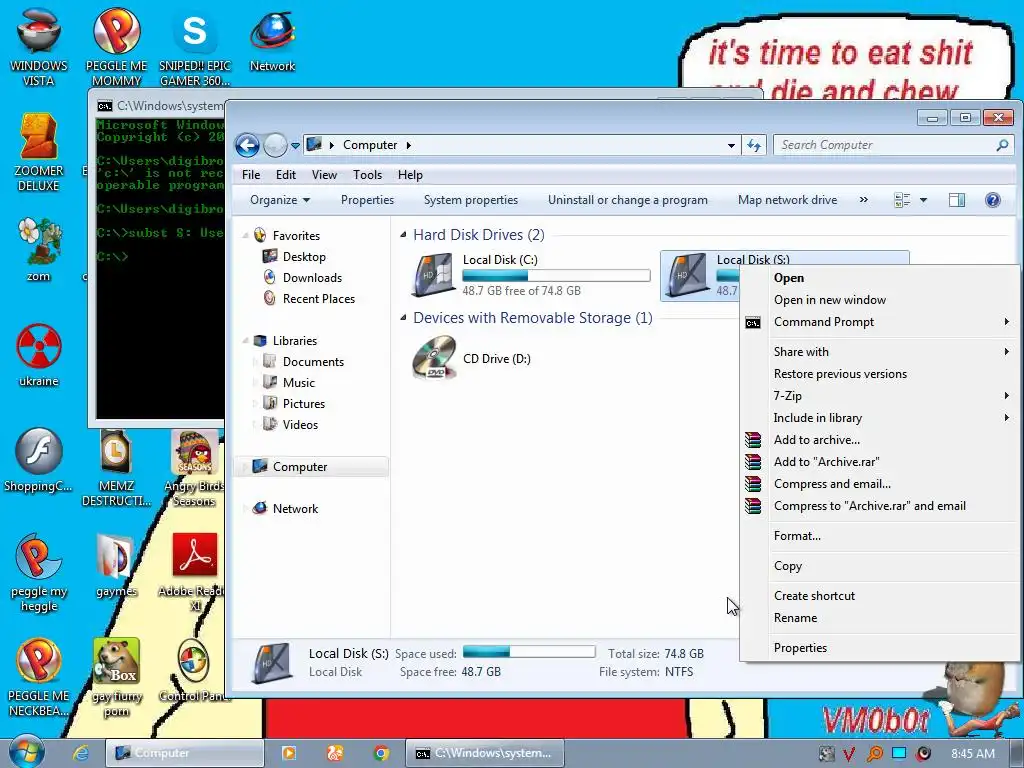The image size is (1024, 768).
Task: Select the CD Drive (D:) icon
Action: (434, 357)
